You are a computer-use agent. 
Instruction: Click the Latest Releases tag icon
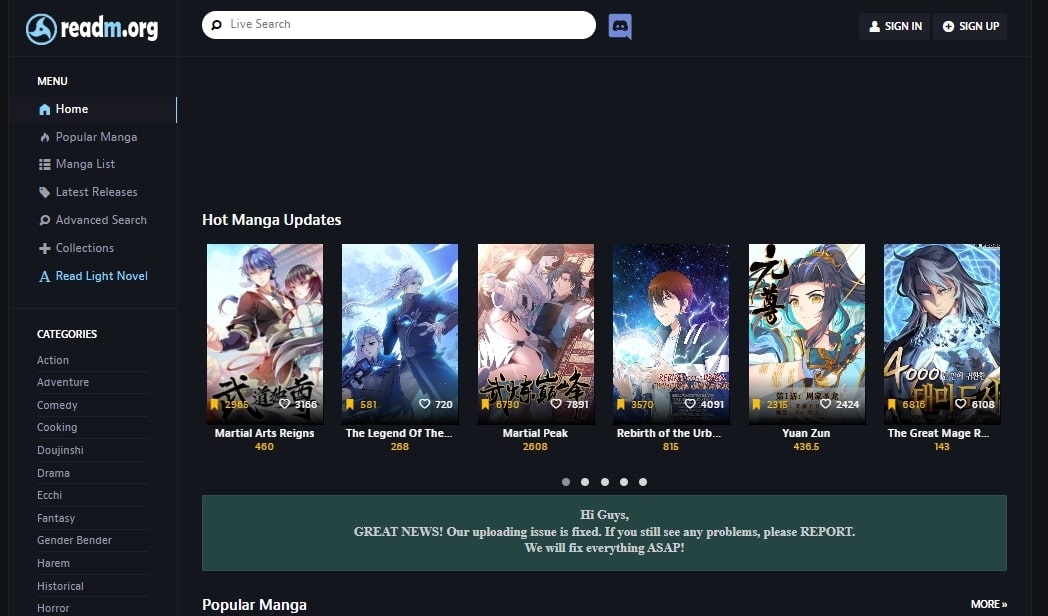click(x=45, y=192)
